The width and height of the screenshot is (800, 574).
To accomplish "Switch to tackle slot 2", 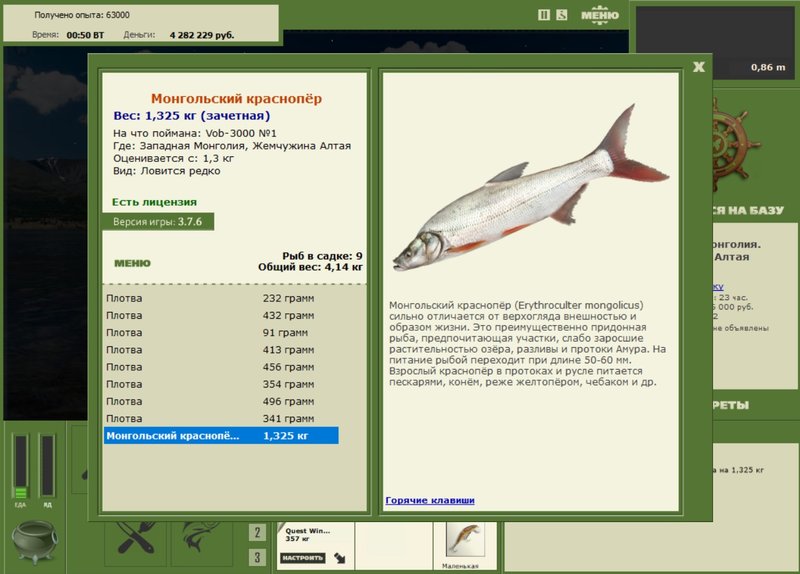I will [x=257, y=533].
